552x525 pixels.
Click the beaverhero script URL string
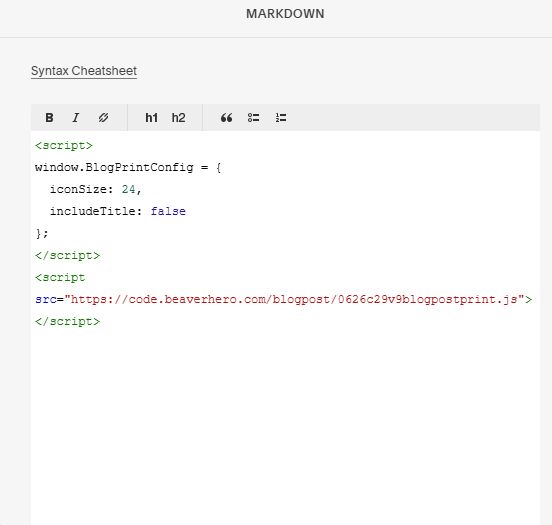tap(294, 299)
